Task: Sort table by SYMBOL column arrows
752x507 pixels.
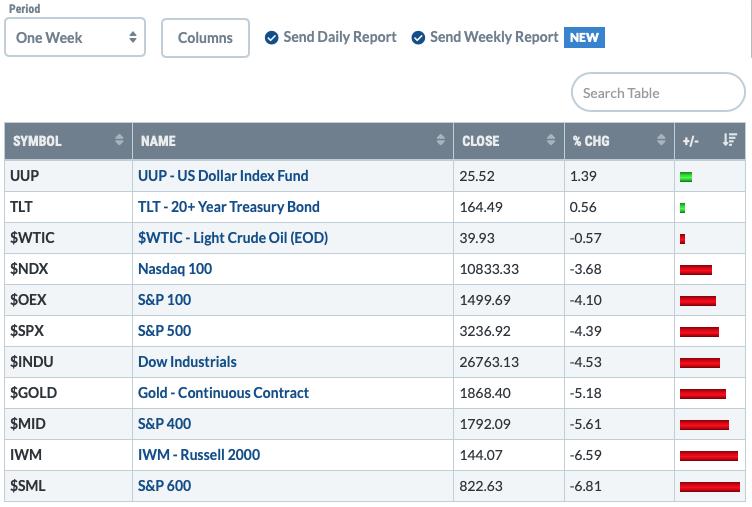Action: [x=119, y=140]
